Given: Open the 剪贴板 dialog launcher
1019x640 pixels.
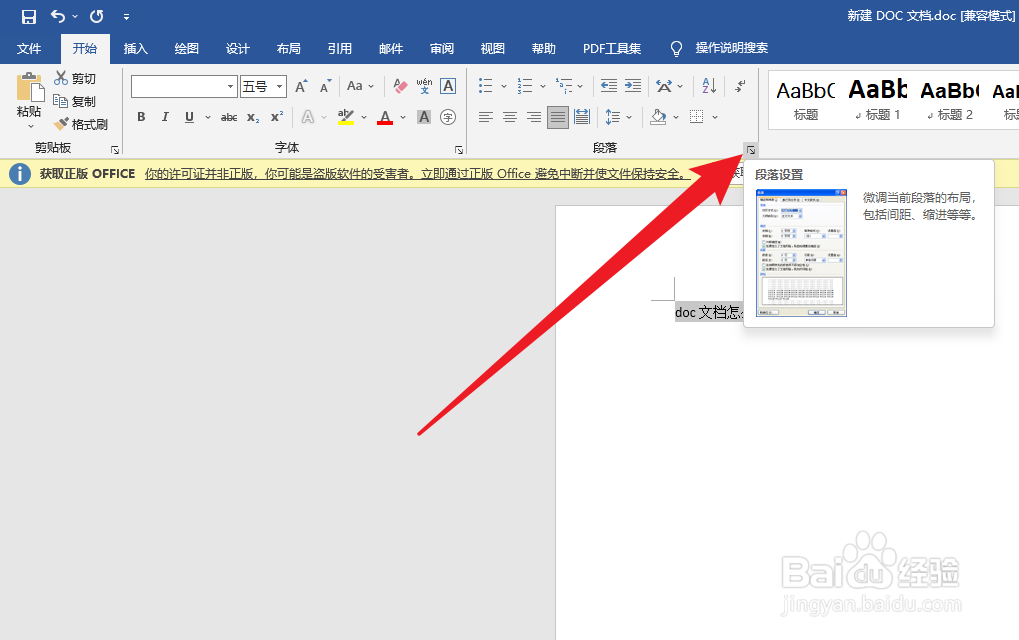Looking at the screenshot, I should point(115,150).
